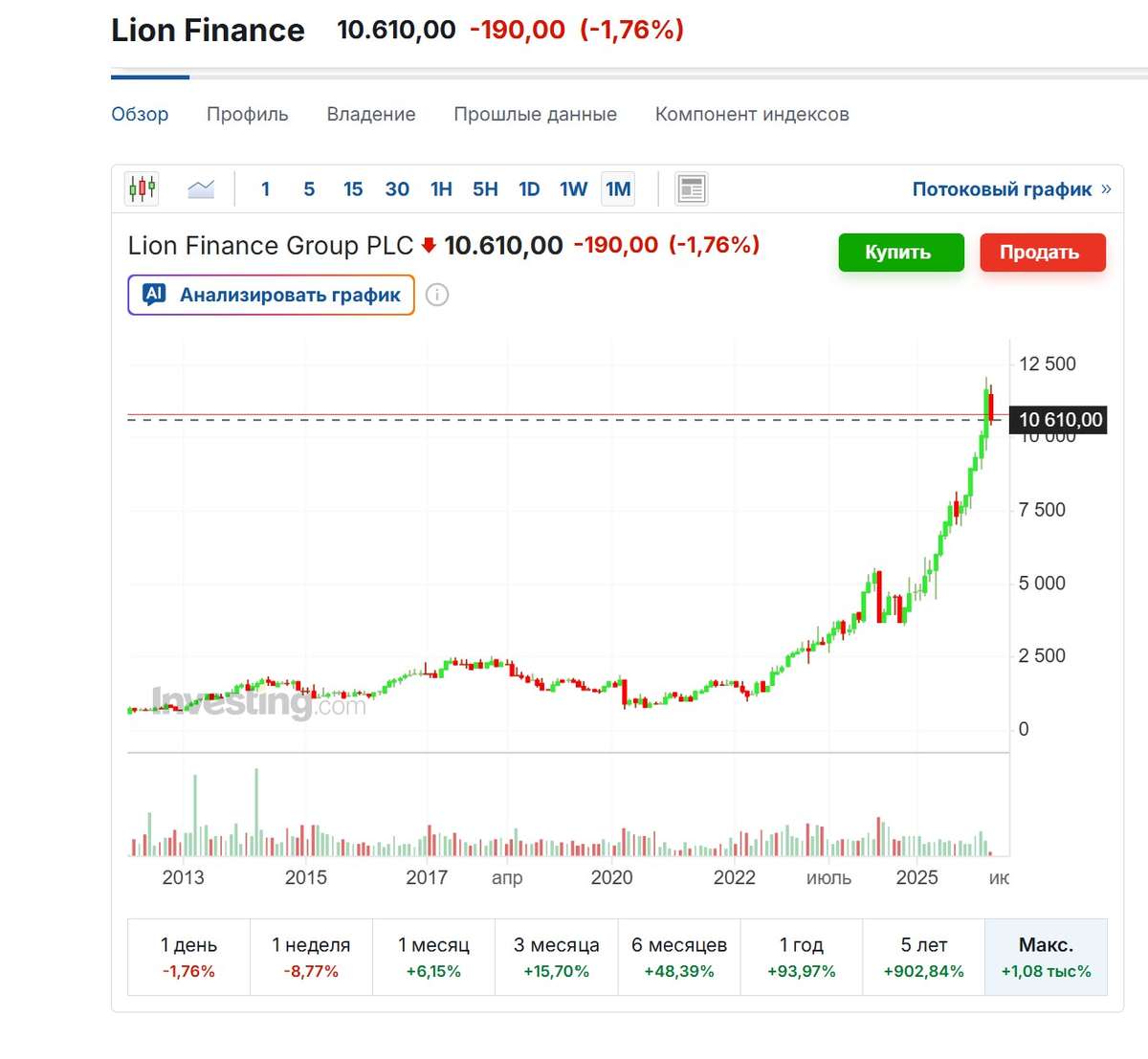Click Анализировать график button
This screenshot has width=1148, height=1059.
[x=271, y=295]
